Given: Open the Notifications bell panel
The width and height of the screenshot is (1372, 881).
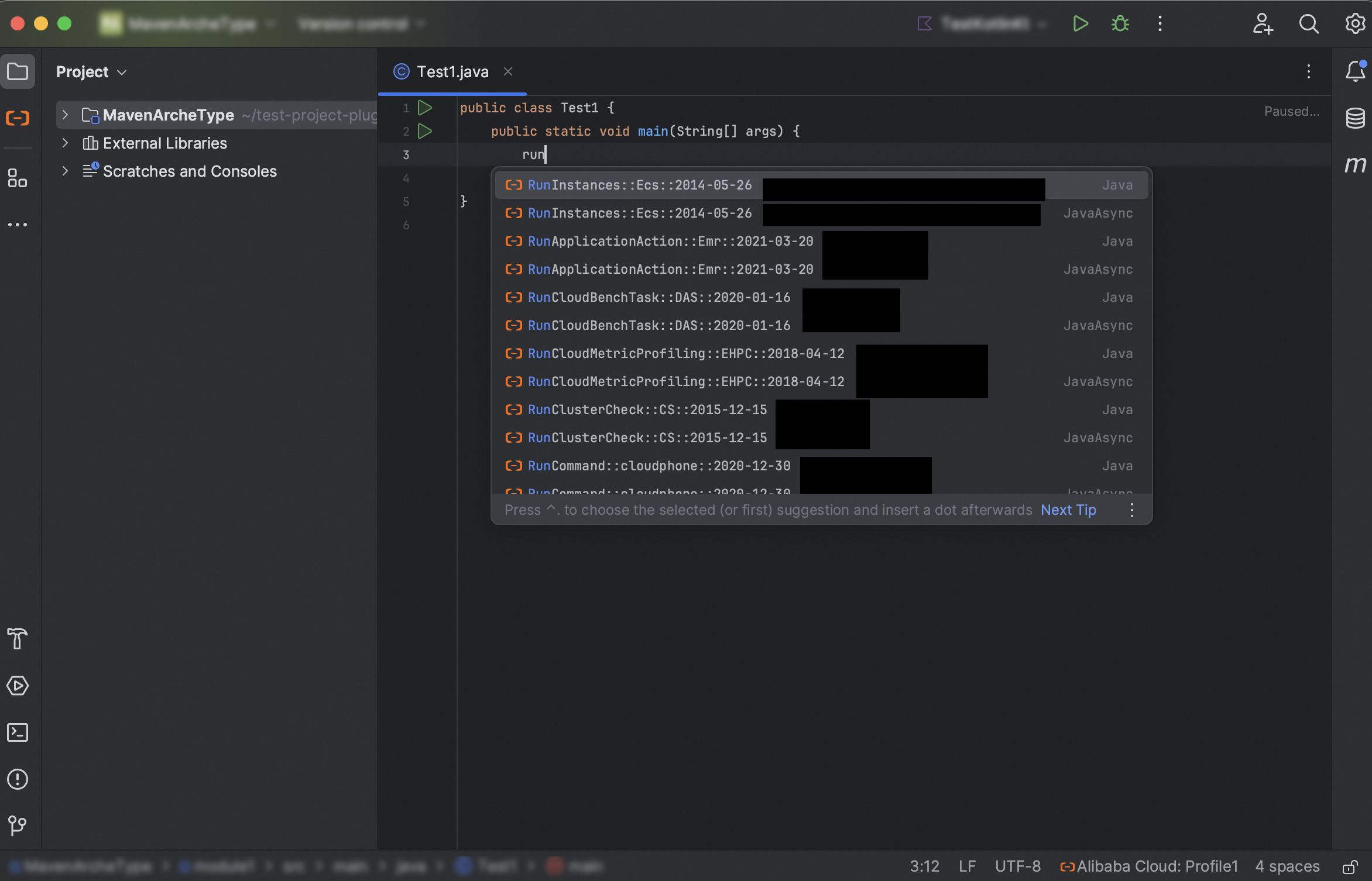Looking at the screenshot, I should pyautogui.click(x=1355, y=71).
